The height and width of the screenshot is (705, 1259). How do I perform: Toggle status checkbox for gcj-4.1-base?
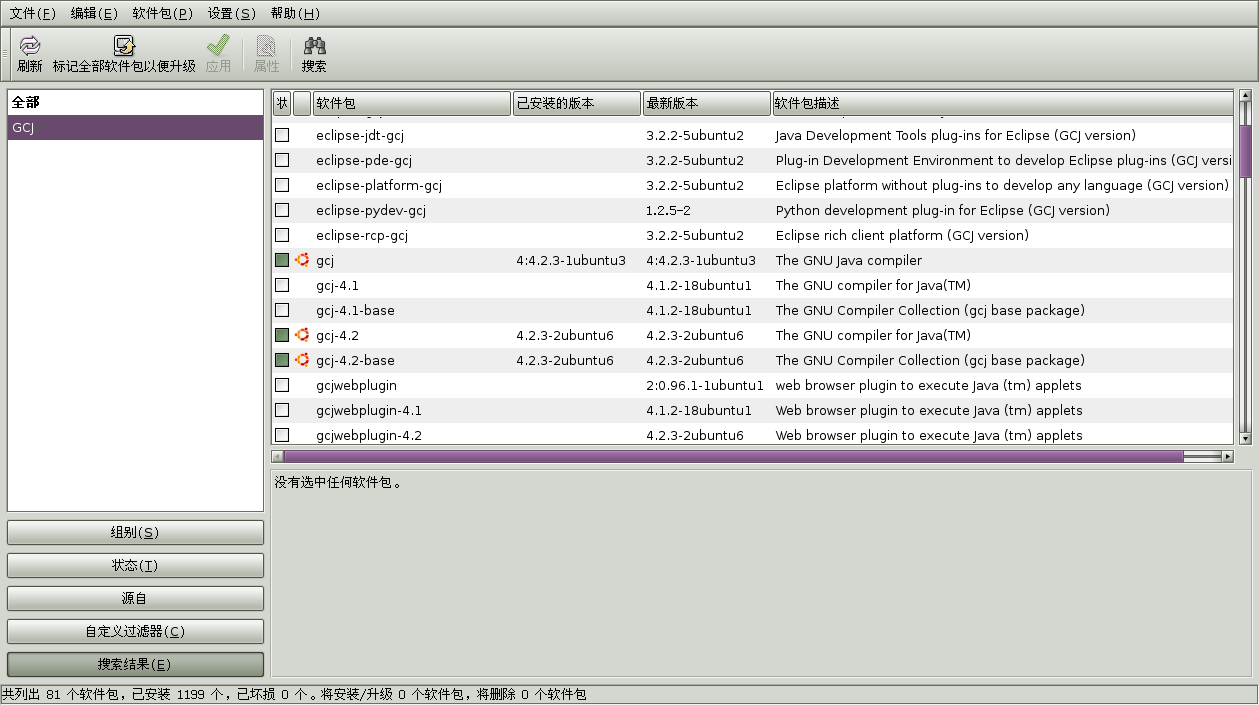282,310
